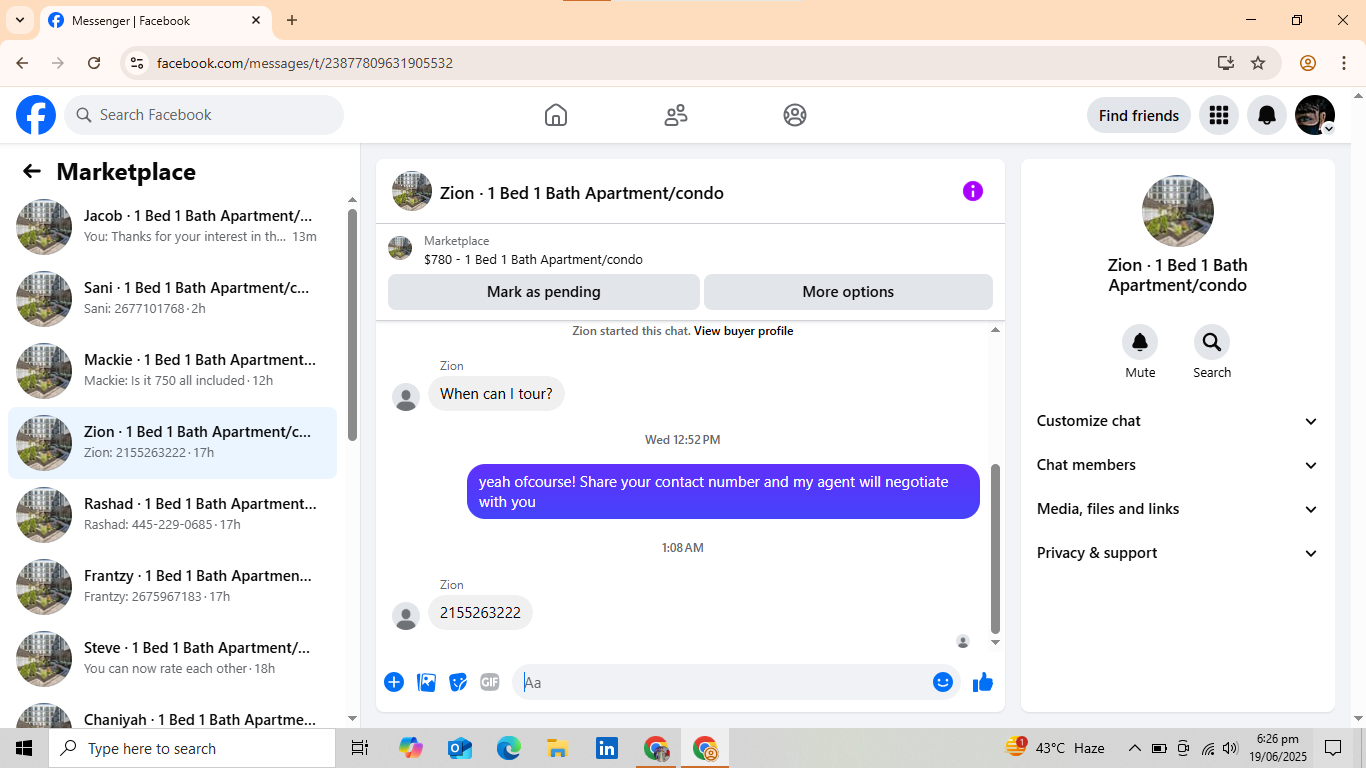This screenshot has width=1366, height=768.
Task: Go to Facebook Home icon
Action: [x=556, y=115]
